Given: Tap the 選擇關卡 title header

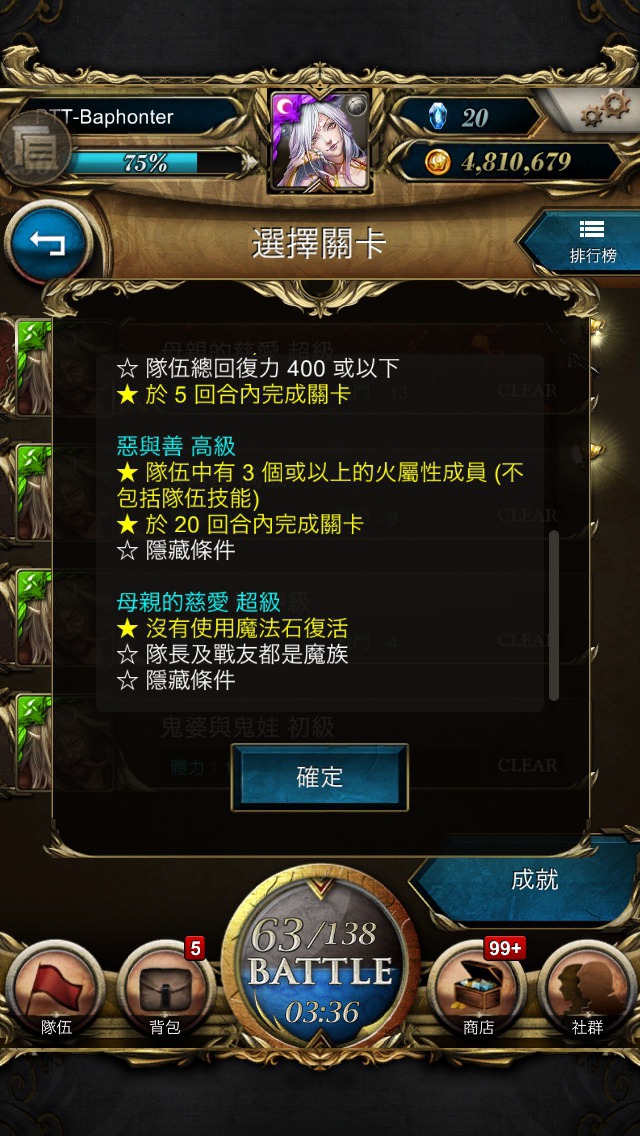Looking at the screenshot, I should tap(319, 243).
